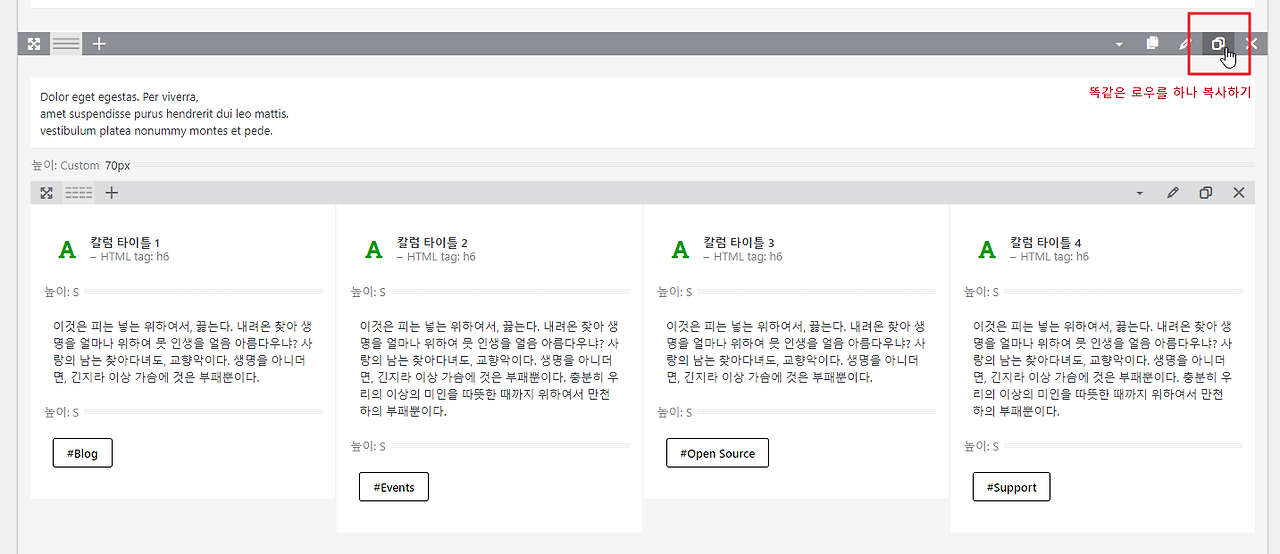Toggle inner row collapse arrow
The height and width of the screenshot is (554, 1280).
coord(1140,193)
